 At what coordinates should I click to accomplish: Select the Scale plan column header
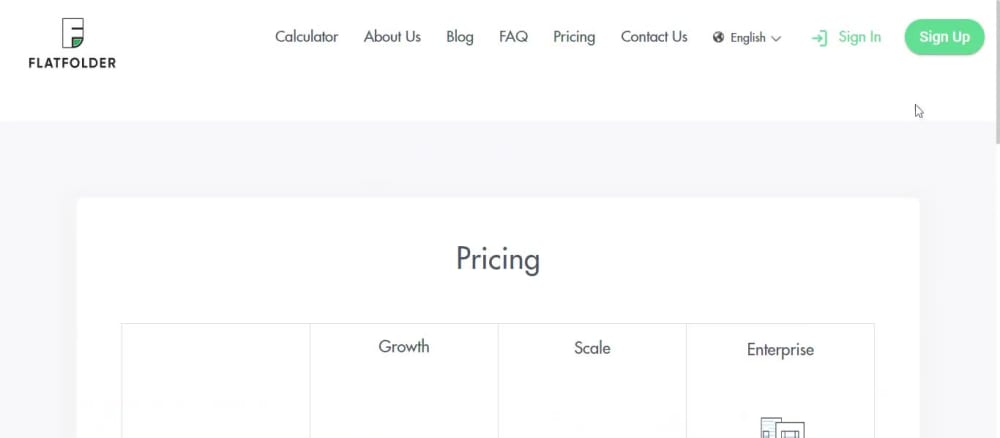coord(592,348)
